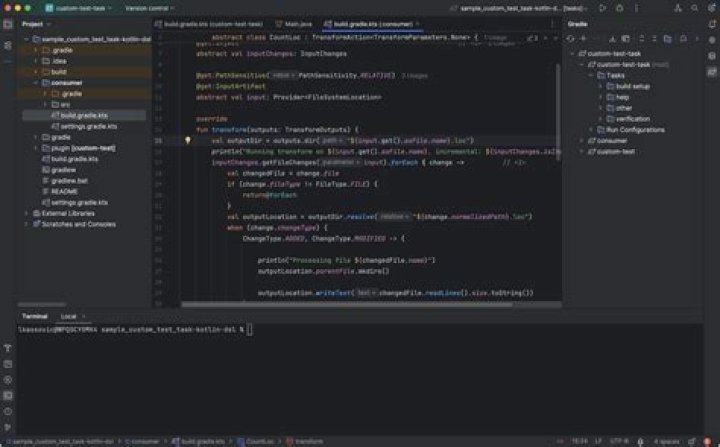Expand the src folder under consumer

[x=45, y=105]
